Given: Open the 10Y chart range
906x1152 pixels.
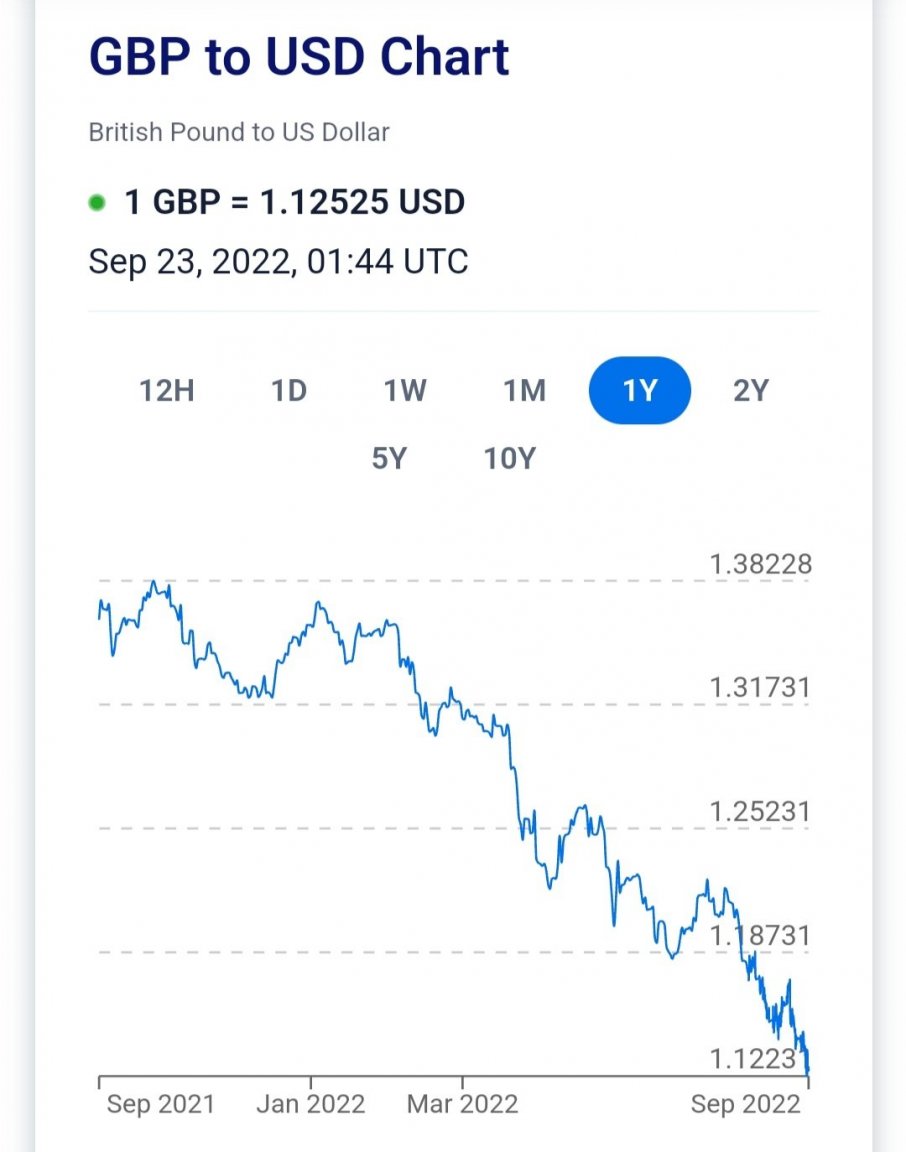Looking at the screenshot, I should (510, 458).
